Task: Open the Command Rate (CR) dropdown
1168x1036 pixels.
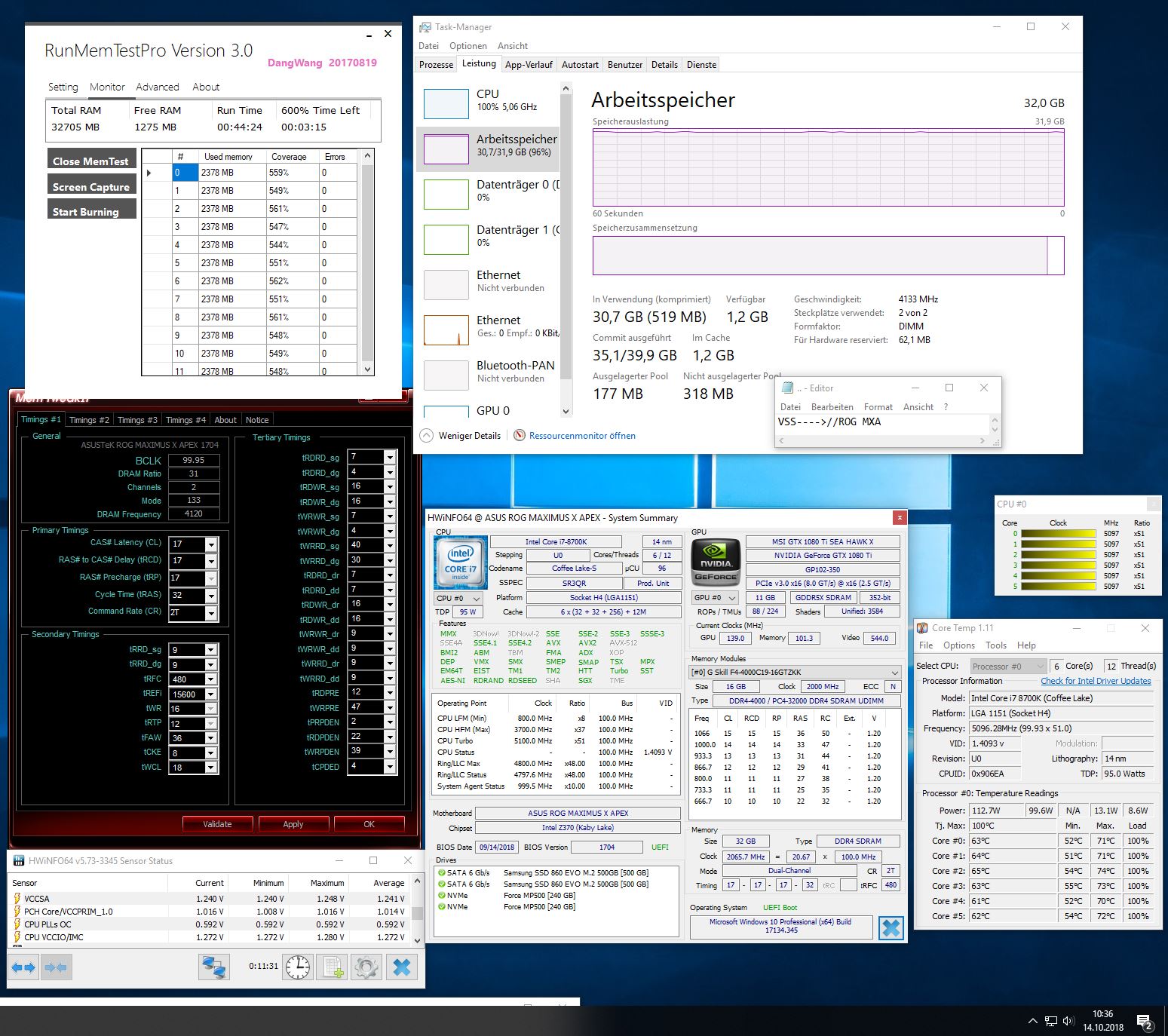Action: [x=212, y=613]
